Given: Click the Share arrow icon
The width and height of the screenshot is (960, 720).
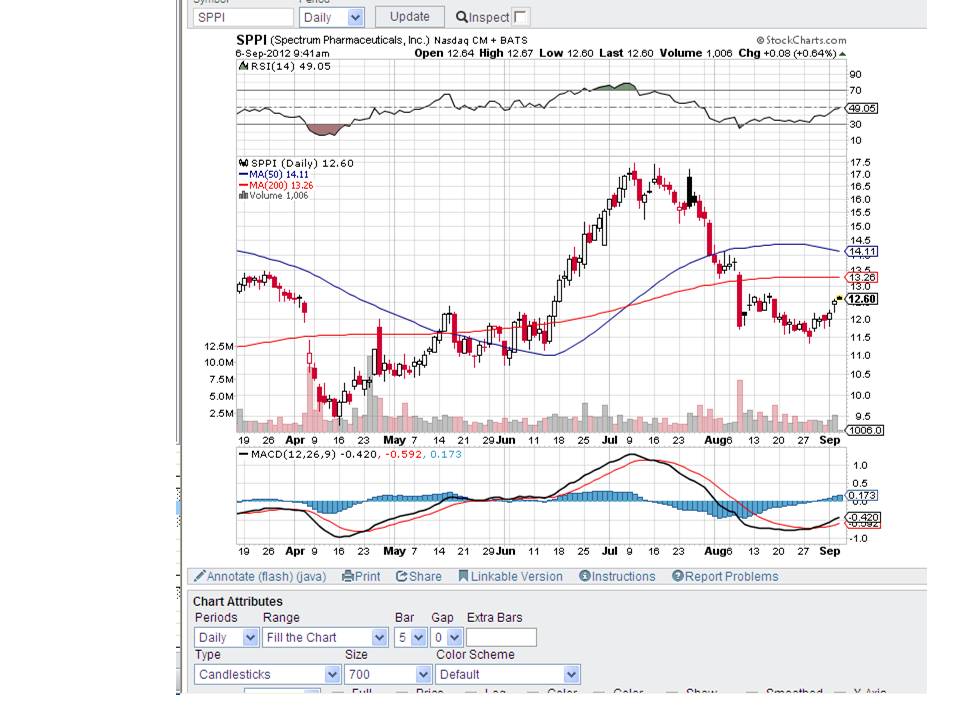Looking at the screenshot, I should [402, 577].
